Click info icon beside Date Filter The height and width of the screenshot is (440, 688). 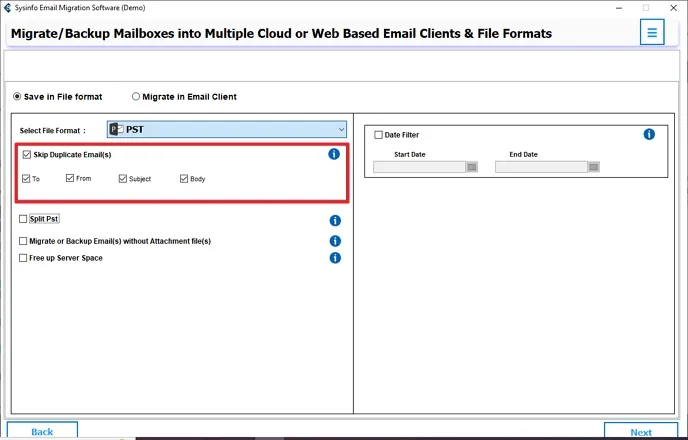(649, 134)
